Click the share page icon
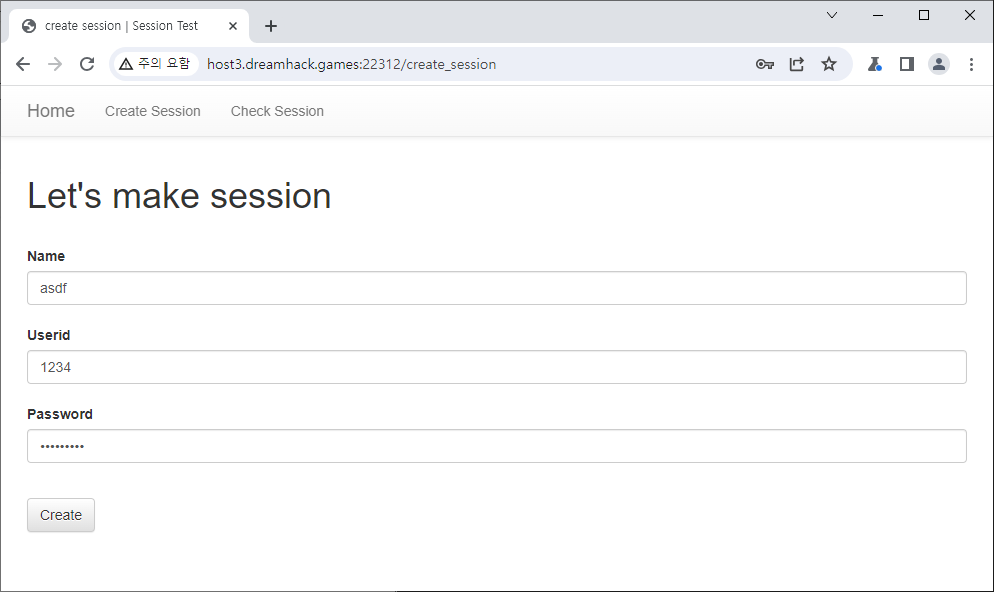This screenshot has height=592, width=994. (797, 64)
